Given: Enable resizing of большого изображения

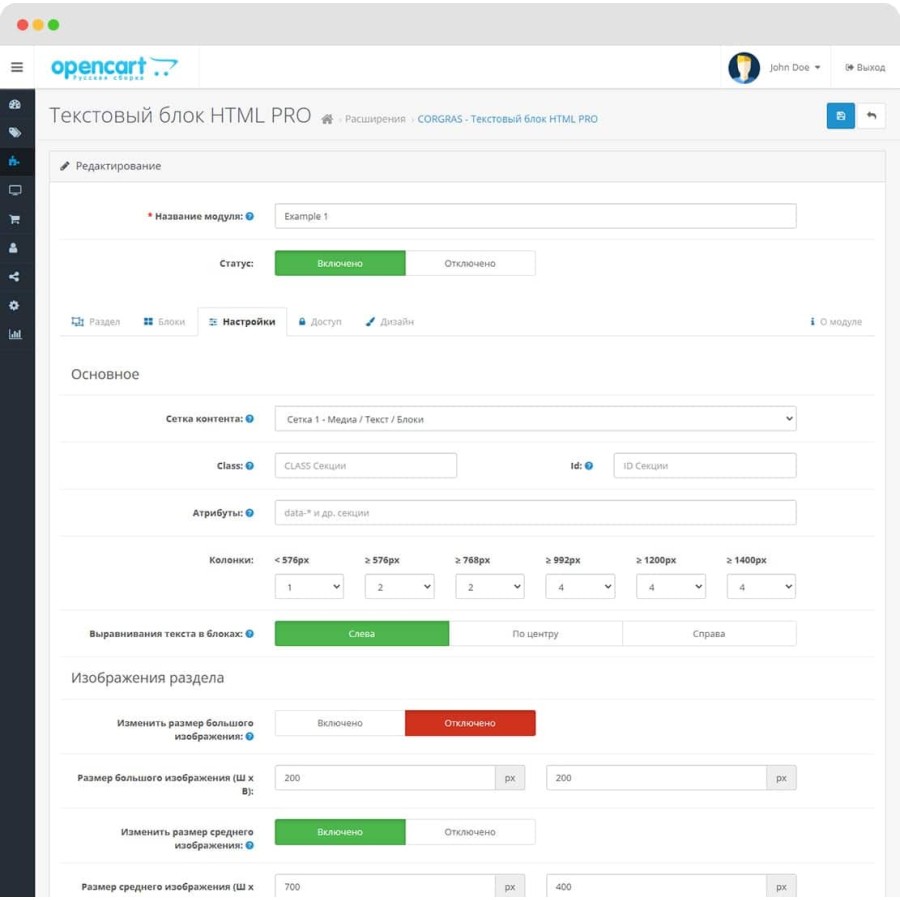Looking at the screenshot, I should [340, 723].
